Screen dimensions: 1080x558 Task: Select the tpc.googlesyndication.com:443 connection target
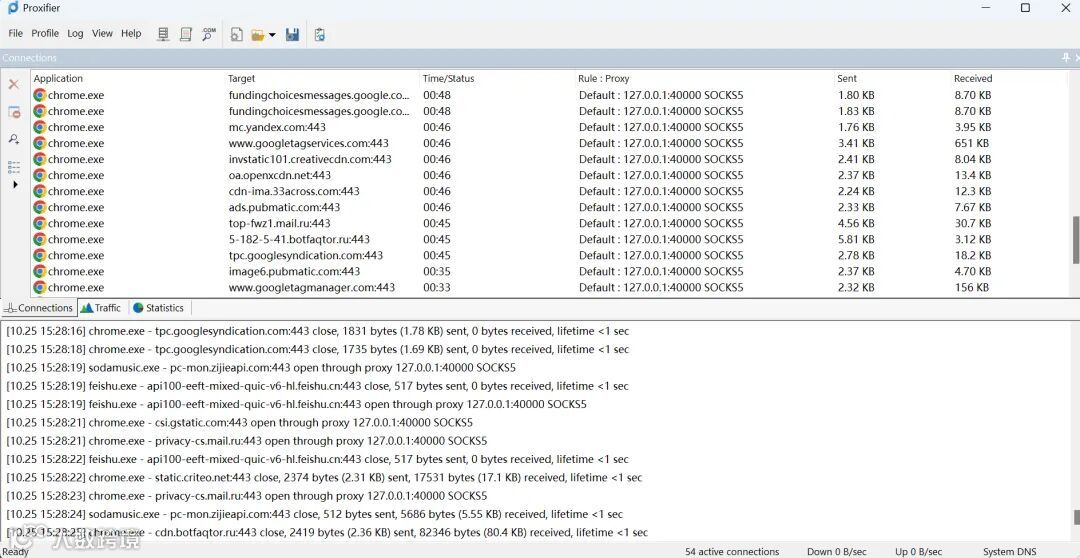[x=306, y=256]
